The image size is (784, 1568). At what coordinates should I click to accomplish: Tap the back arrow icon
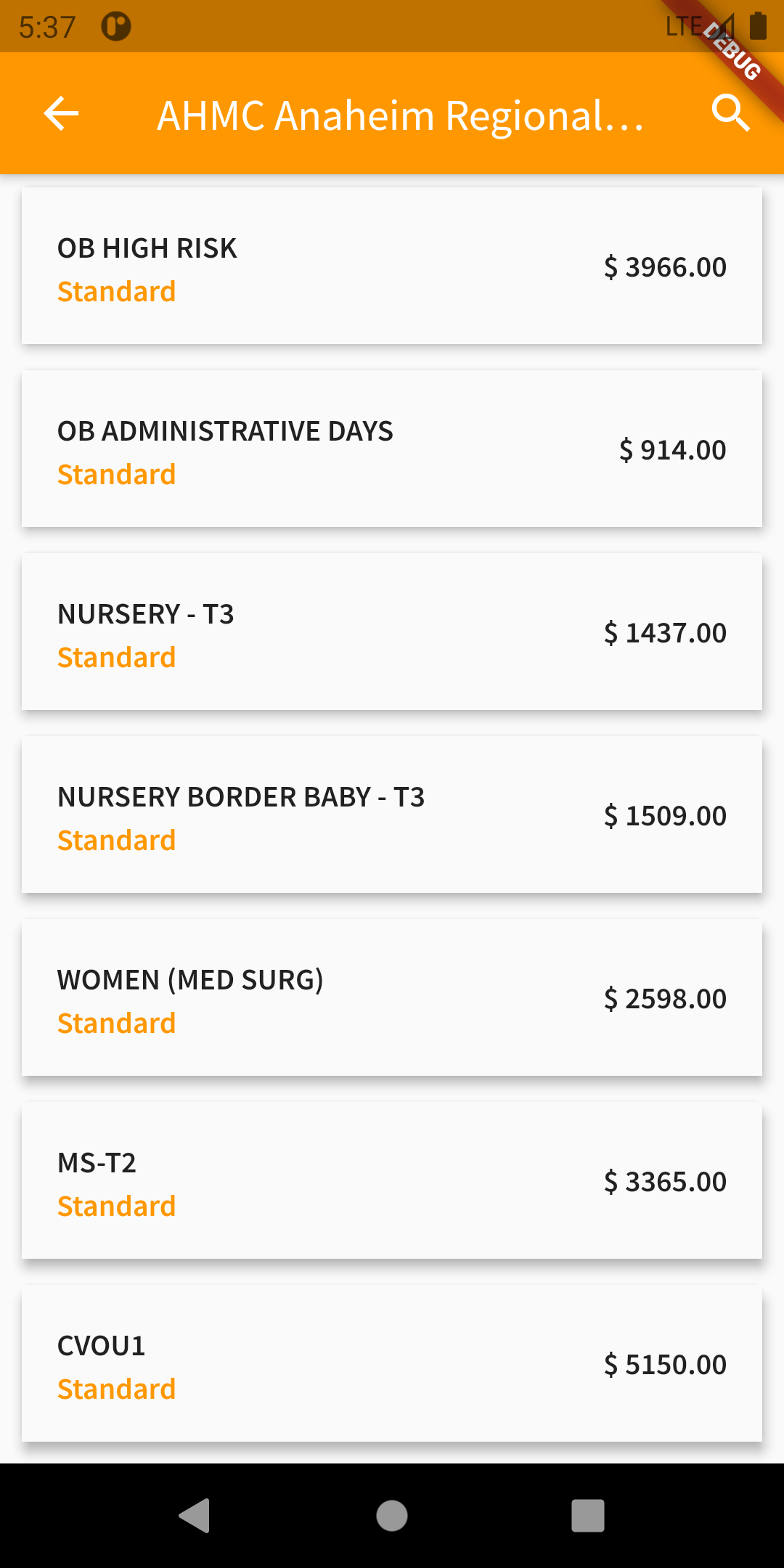61,114
